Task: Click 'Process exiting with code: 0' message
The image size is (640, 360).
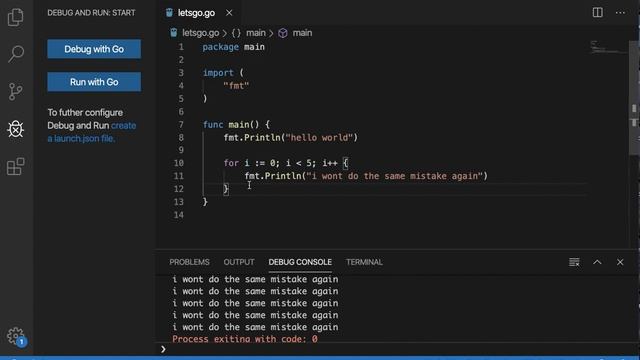Action: [245, 339]
